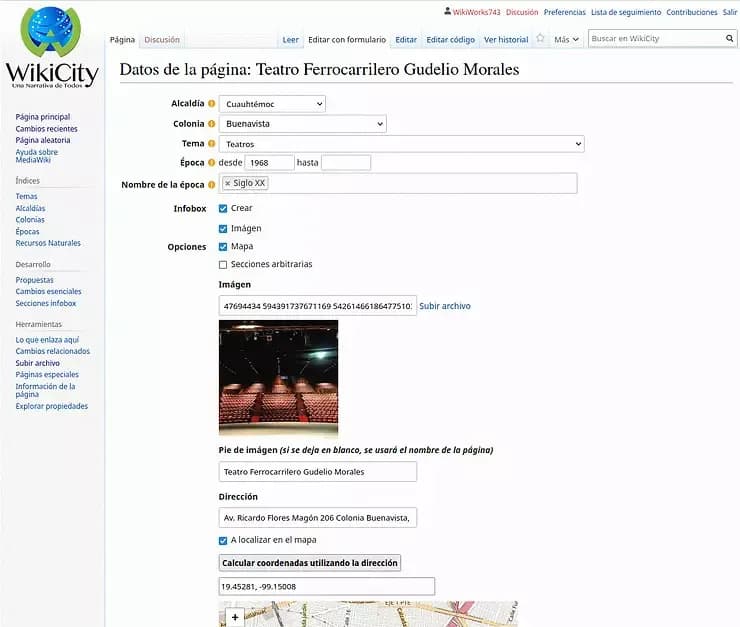The image size is (740, 627).
Task: Open the Ver historial tab
Action: click(x=506, y=40)
